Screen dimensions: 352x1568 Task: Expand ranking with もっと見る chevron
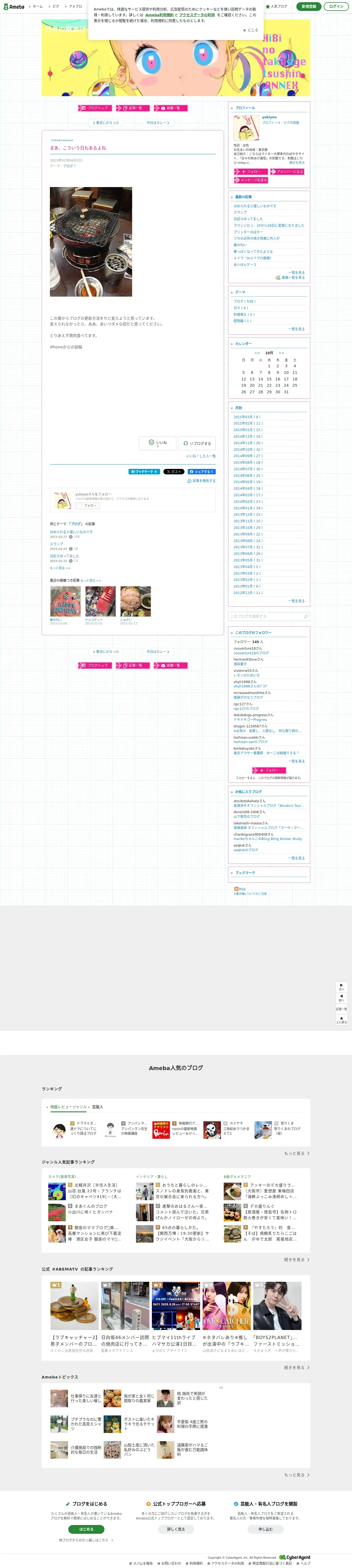(297, 1154)
